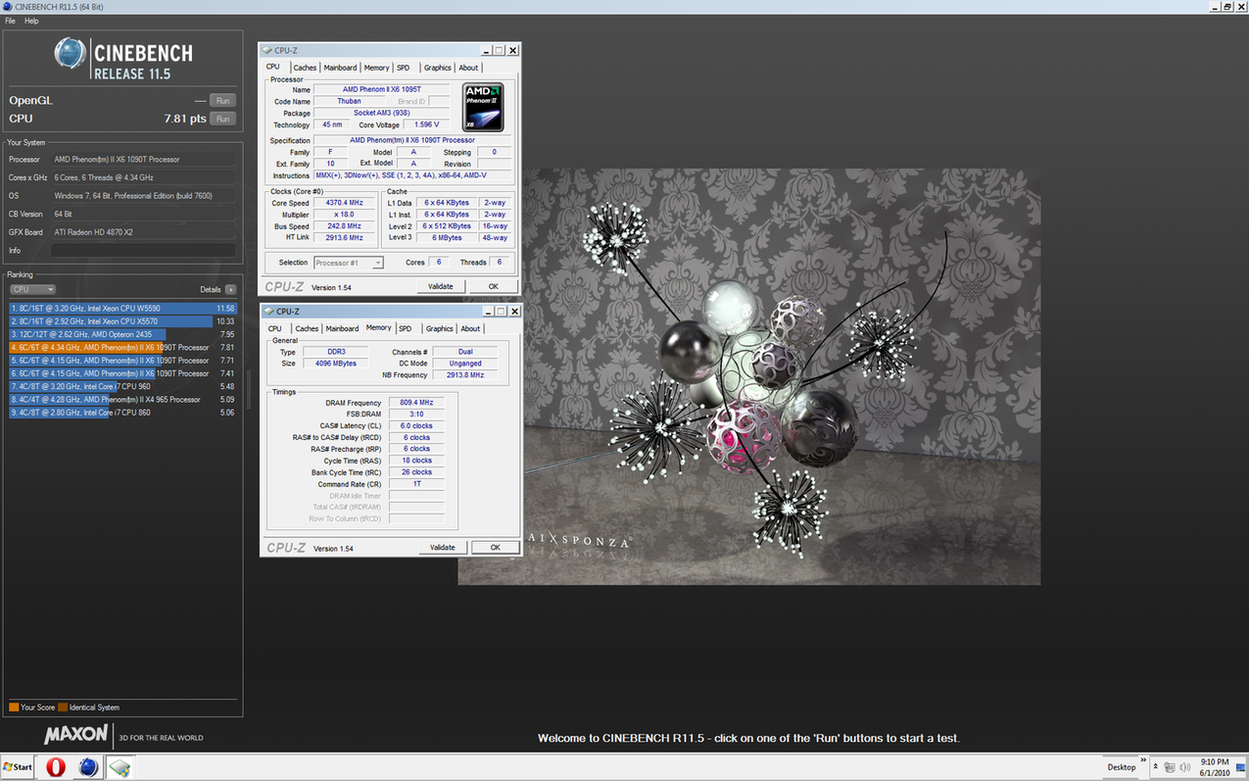Image resolution: width=1249 pixels, height=781 pixels.
Task: Click the 7.81 pts CPU score
Action: coord(185,118)
